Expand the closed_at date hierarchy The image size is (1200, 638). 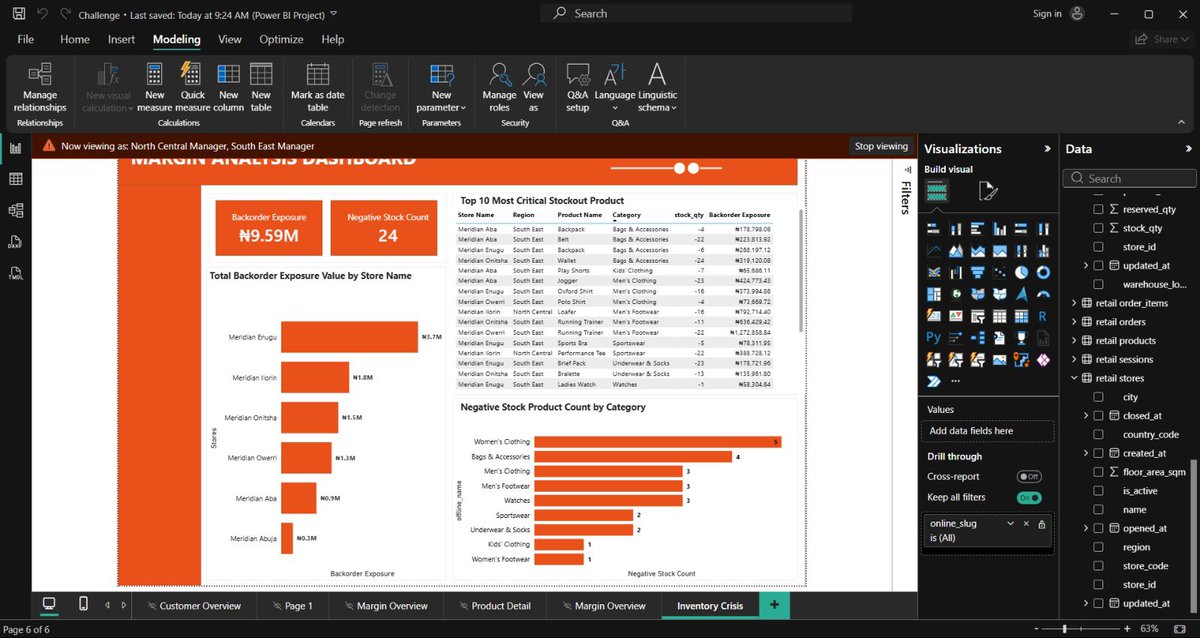[1086, 416]
